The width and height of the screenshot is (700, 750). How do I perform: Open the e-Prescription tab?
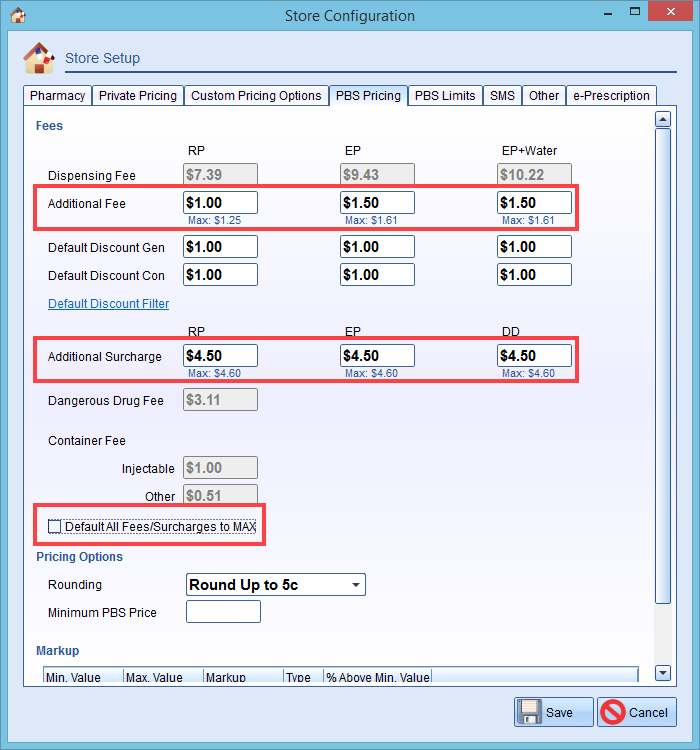(x=611, y=96)
